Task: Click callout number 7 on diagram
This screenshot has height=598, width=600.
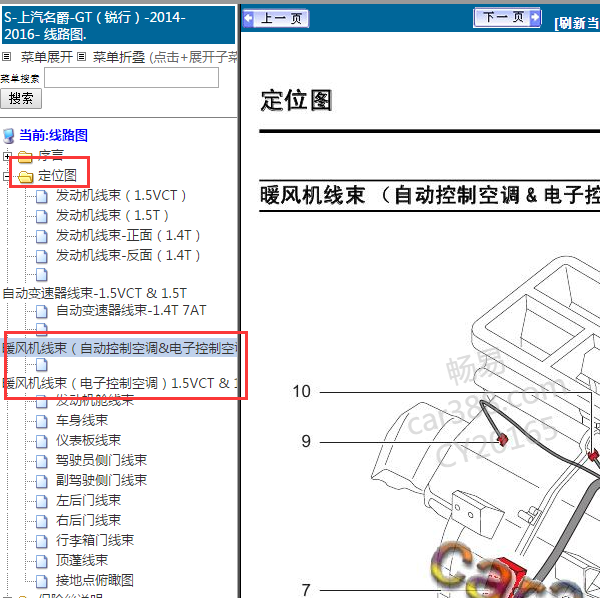Action: click(x=306, y=590)
